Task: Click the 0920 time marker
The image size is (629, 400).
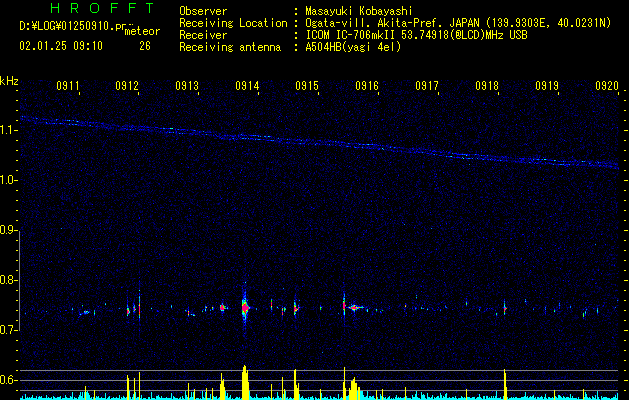Action: [607, 86]
